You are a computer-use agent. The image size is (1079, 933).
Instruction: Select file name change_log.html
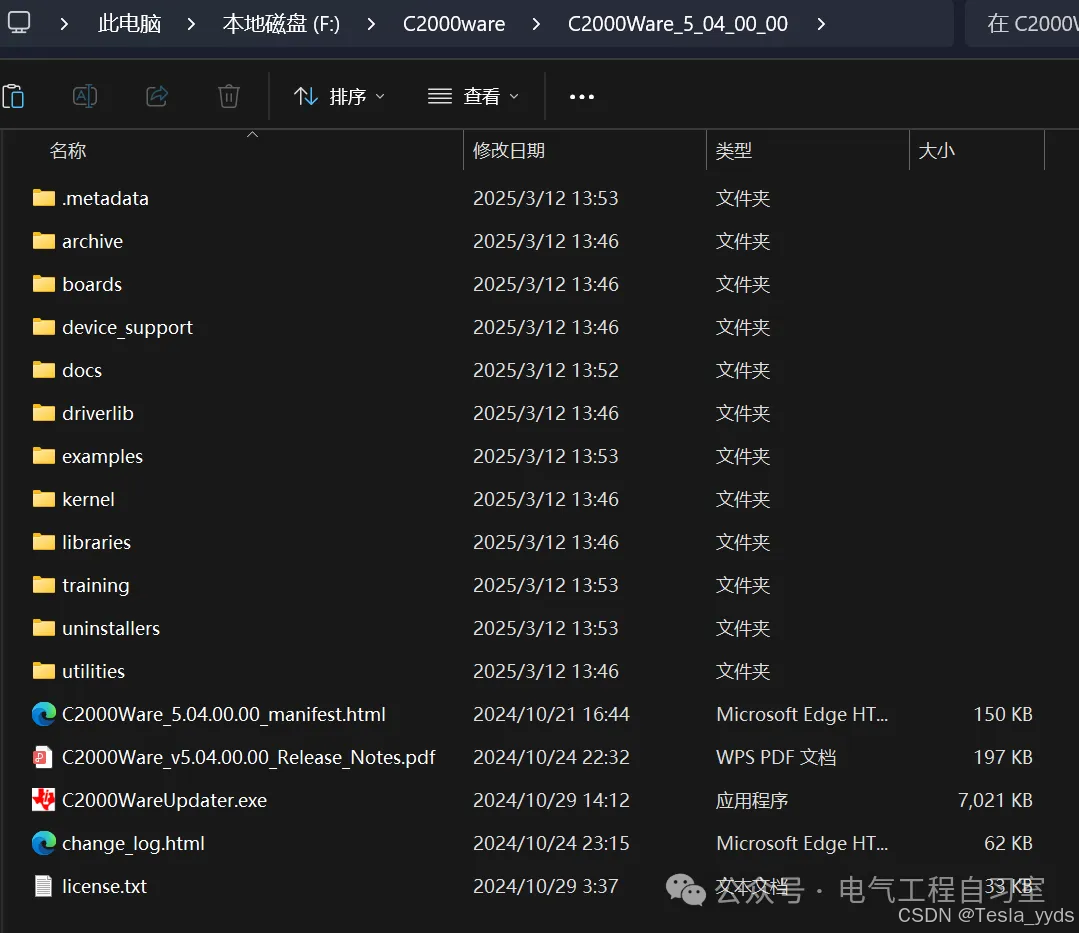tap(133, 844)
